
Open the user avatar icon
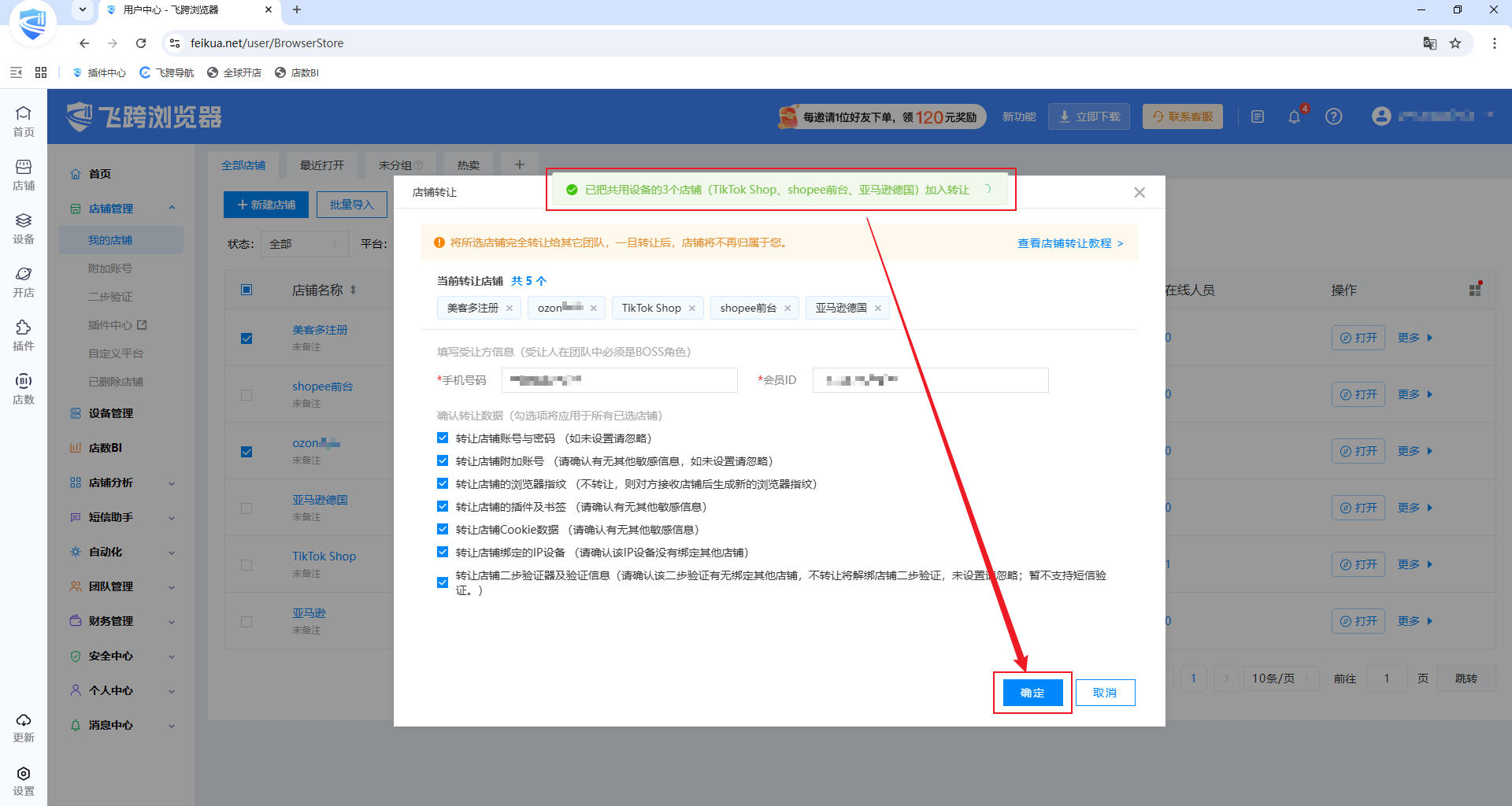point(1380,116)
